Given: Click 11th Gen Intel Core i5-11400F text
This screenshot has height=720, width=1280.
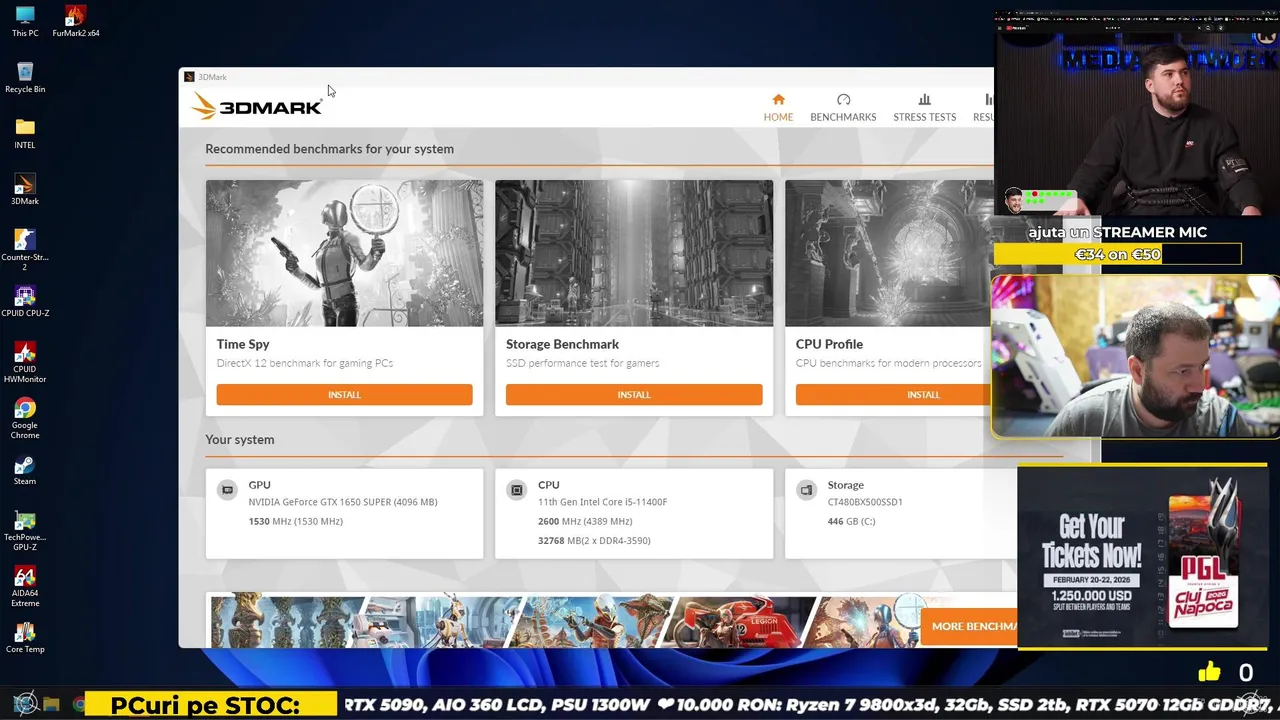Looking at the screenshot, I should (x=602, y=502).
